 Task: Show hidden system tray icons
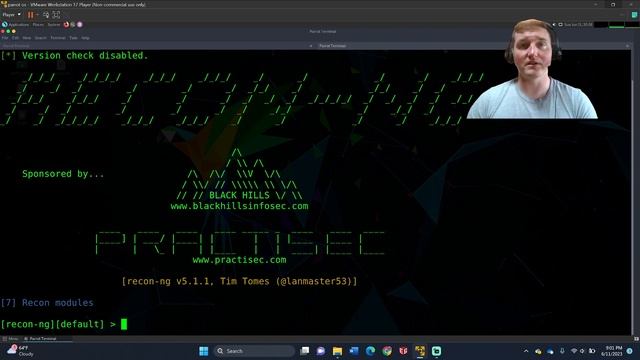click(526, 351)
